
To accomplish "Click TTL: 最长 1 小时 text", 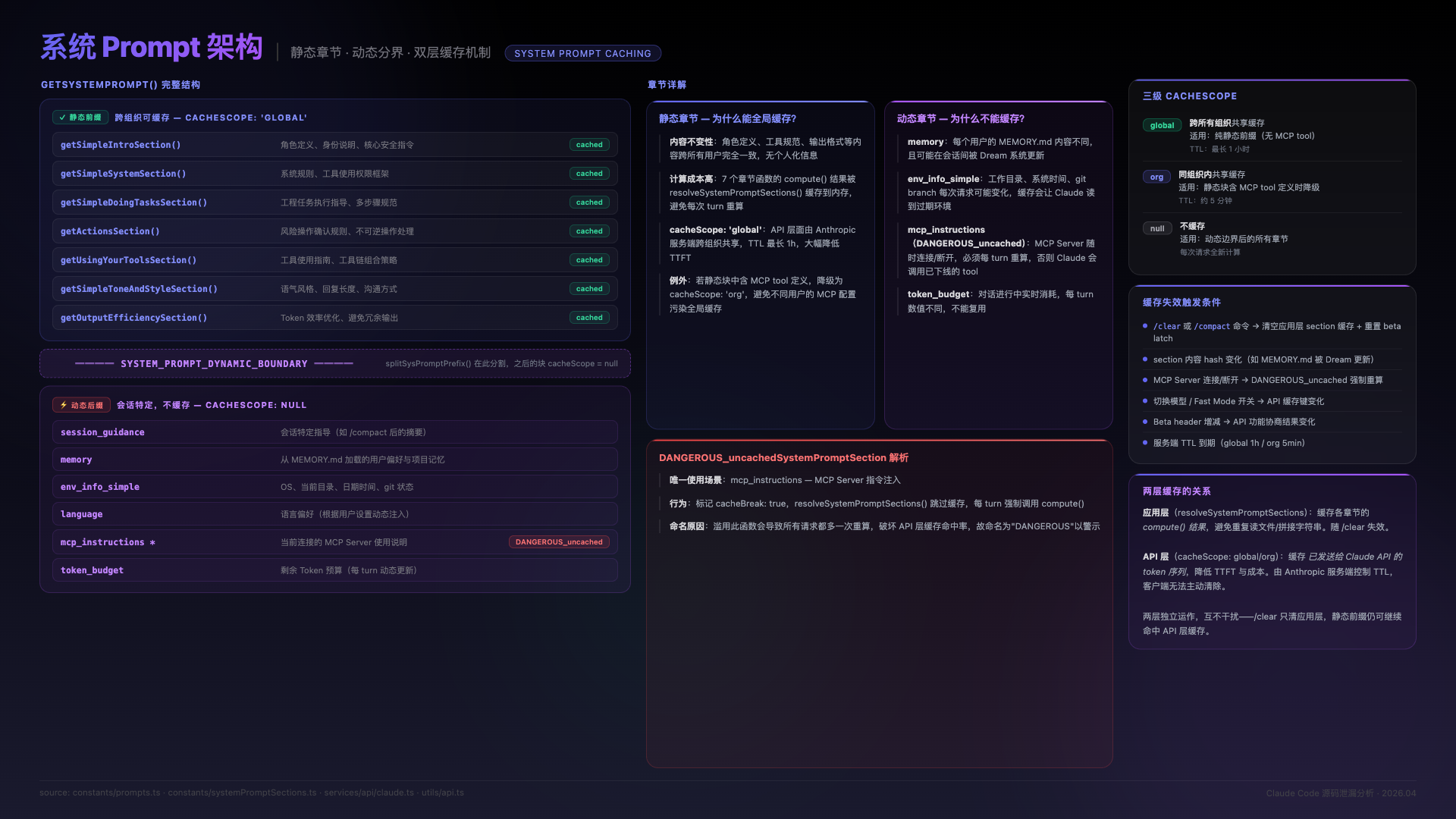I will point(1219,149).
